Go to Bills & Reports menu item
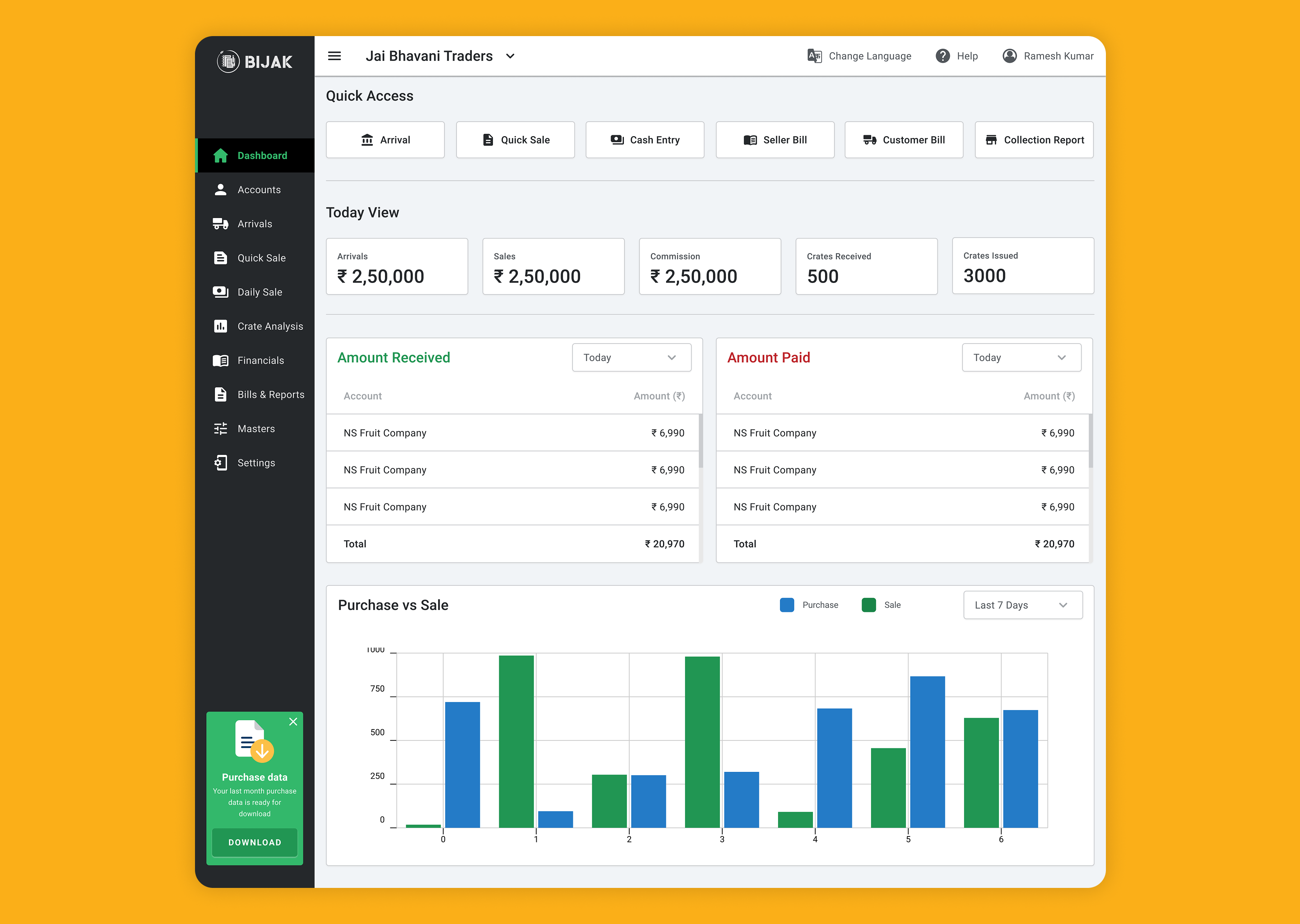The width and height of the screenshot is (1300, 924). pos(270,394)
